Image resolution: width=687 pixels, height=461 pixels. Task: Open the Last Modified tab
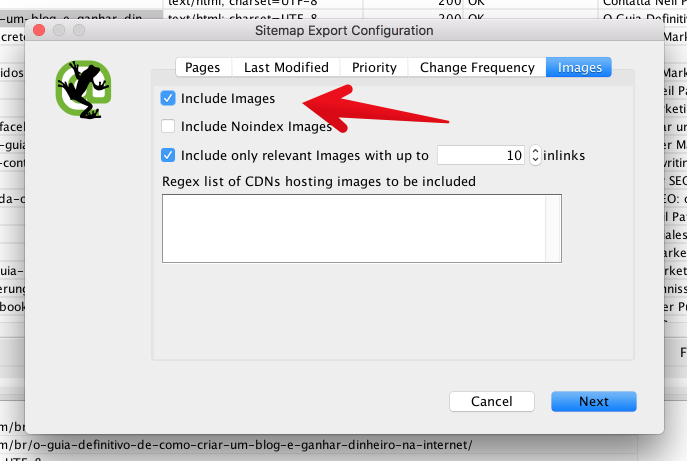click(286, 67)
